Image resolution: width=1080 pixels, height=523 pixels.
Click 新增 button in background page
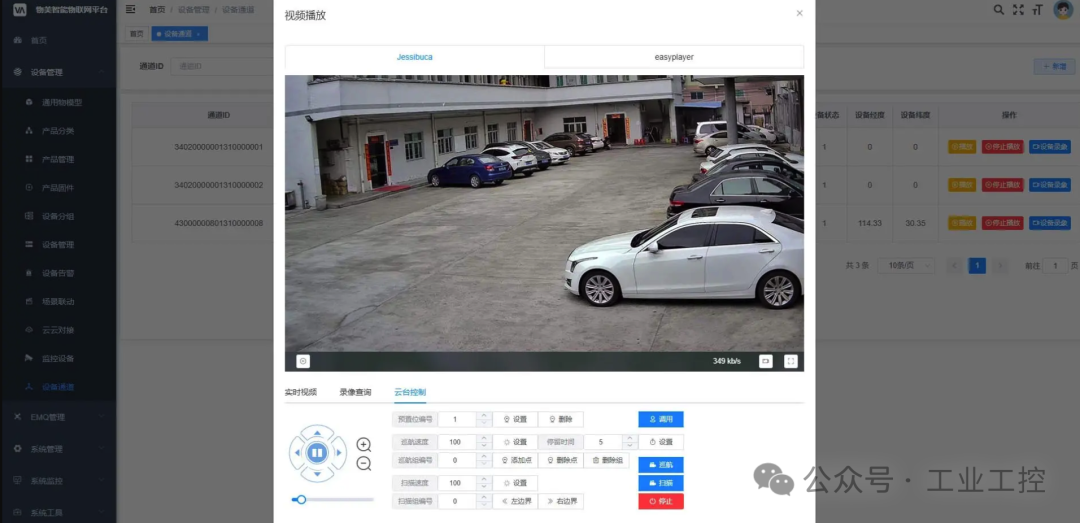[x=1055, y=66]
